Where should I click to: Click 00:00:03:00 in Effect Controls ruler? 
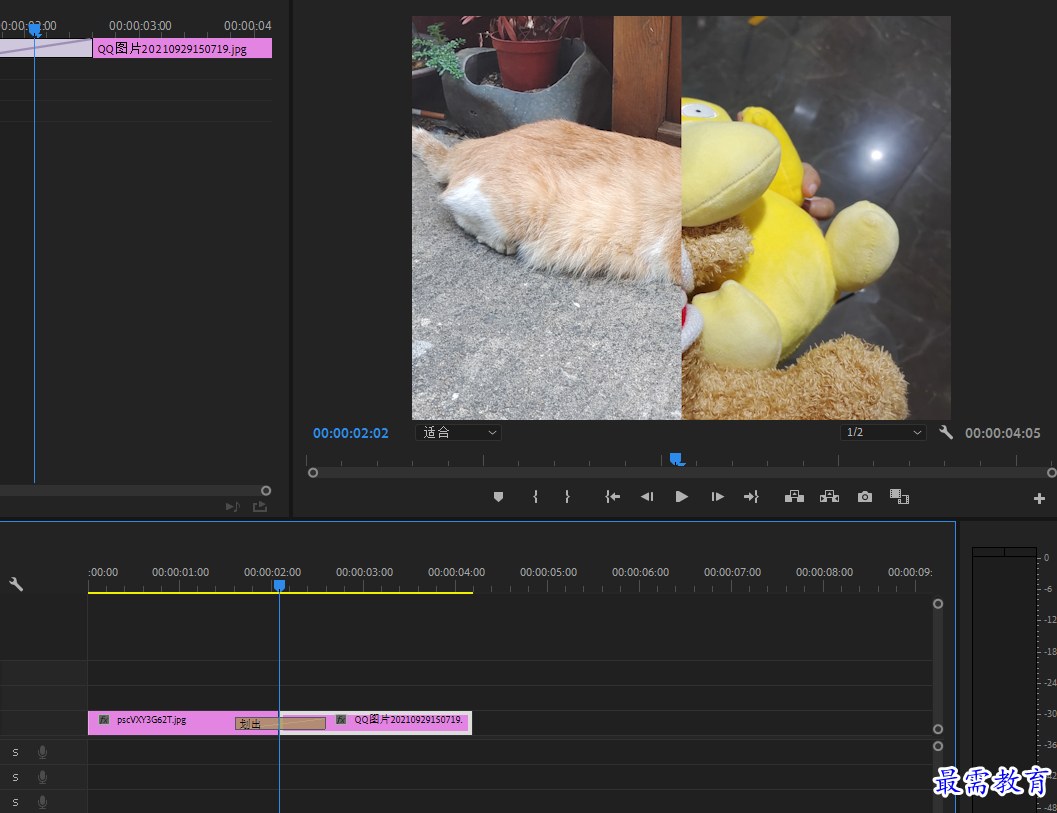pyautogui.click(x=140, y=26)
